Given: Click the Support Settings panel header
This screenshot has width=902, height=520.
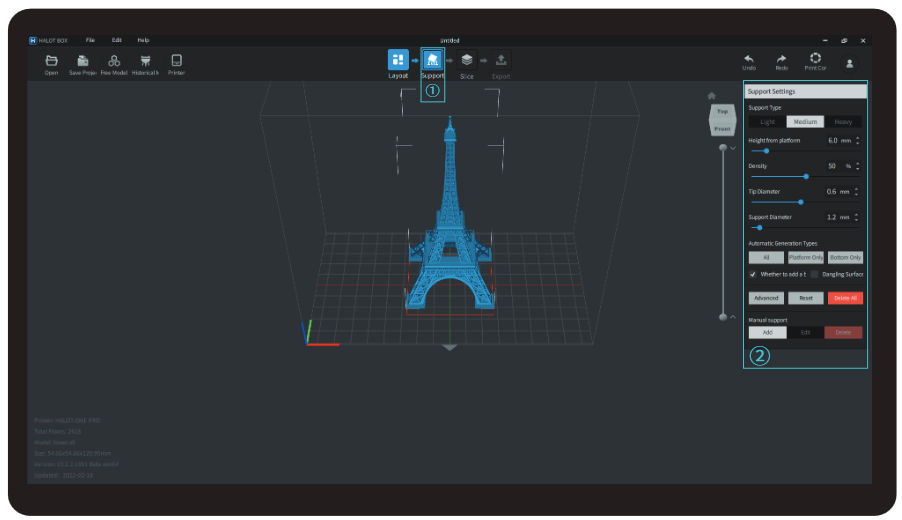Looking at the screenshot, I should coord(805,91).
